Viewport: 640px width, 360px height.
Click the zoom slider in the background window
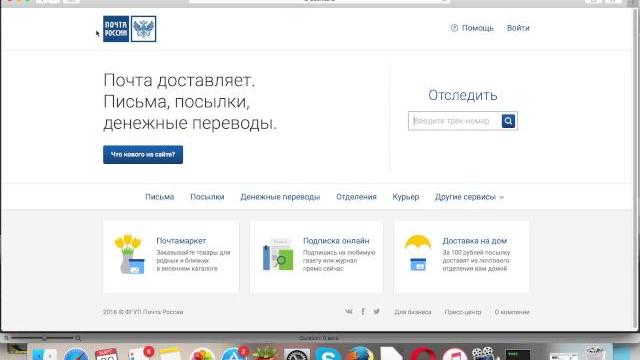[43, 338]
